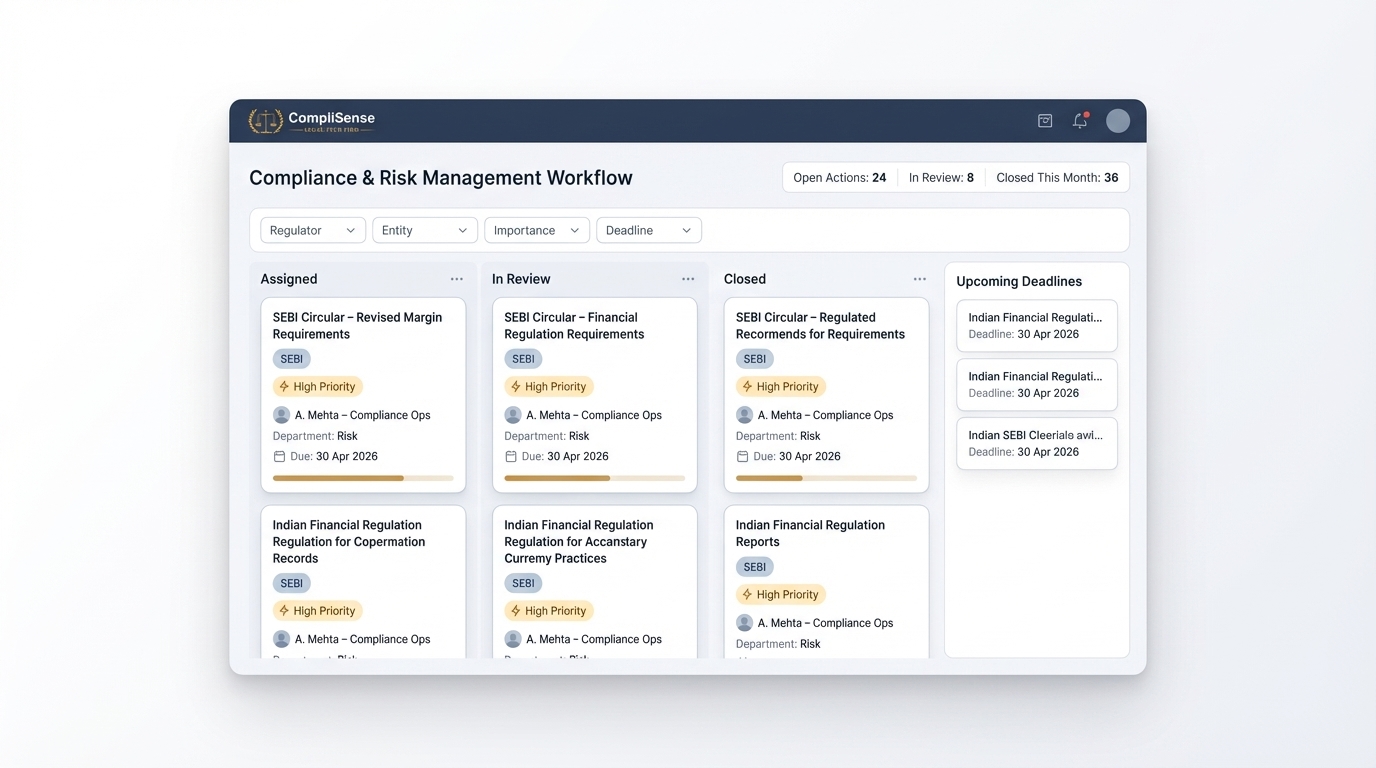This screenshot has width=1376, height=768.
Task: Open the Regulator filter dropdown
Action: 313,230
